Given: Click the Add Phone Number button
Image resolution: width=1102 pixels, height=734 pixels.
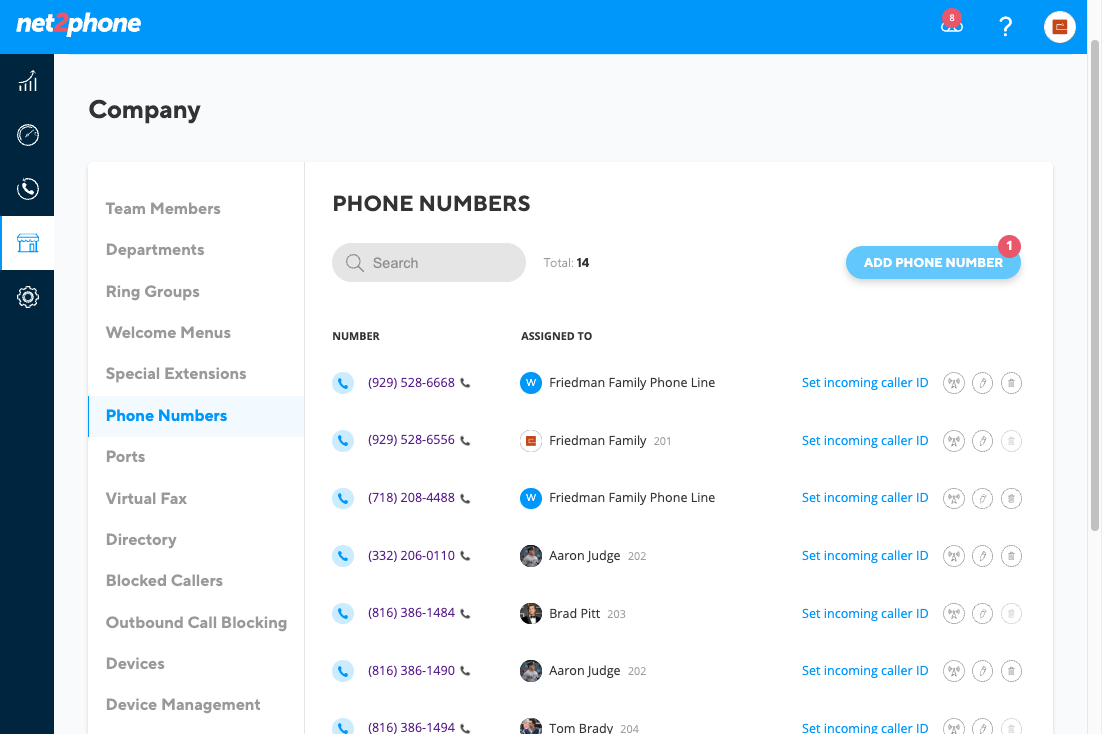Looking at the screenshot, I should click(x=933, y=262).
